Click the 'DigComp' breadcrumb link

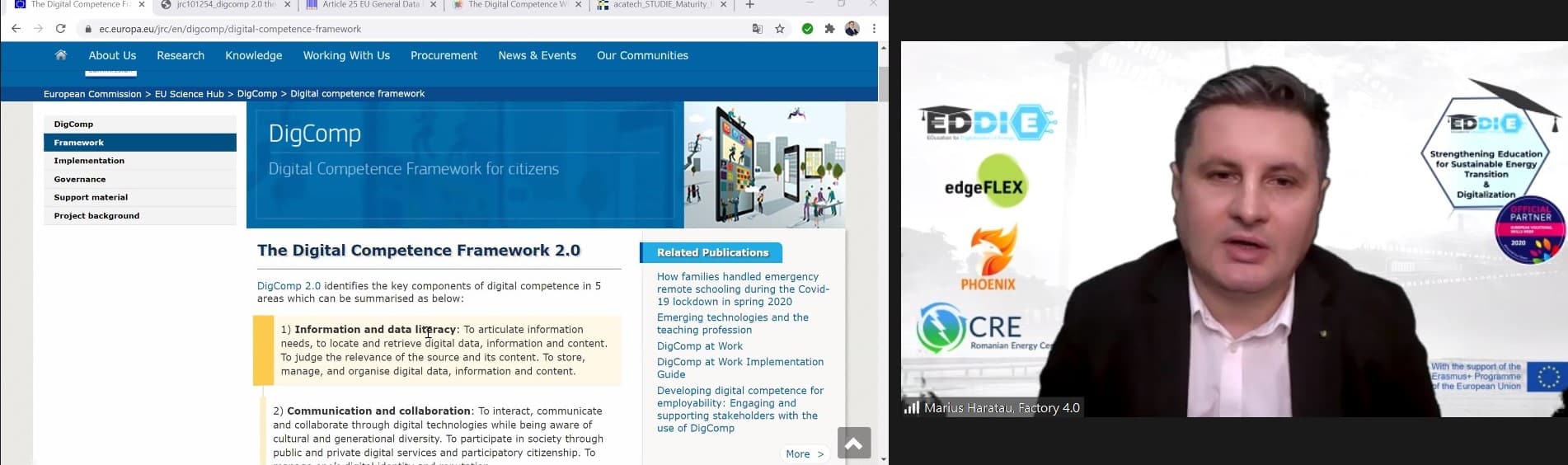click(x=257, y=94)
